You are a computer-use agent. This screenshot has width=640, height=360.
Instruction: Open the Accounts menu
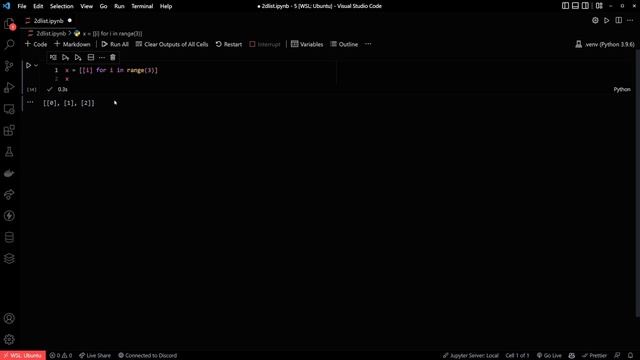(x=9, y=318)
